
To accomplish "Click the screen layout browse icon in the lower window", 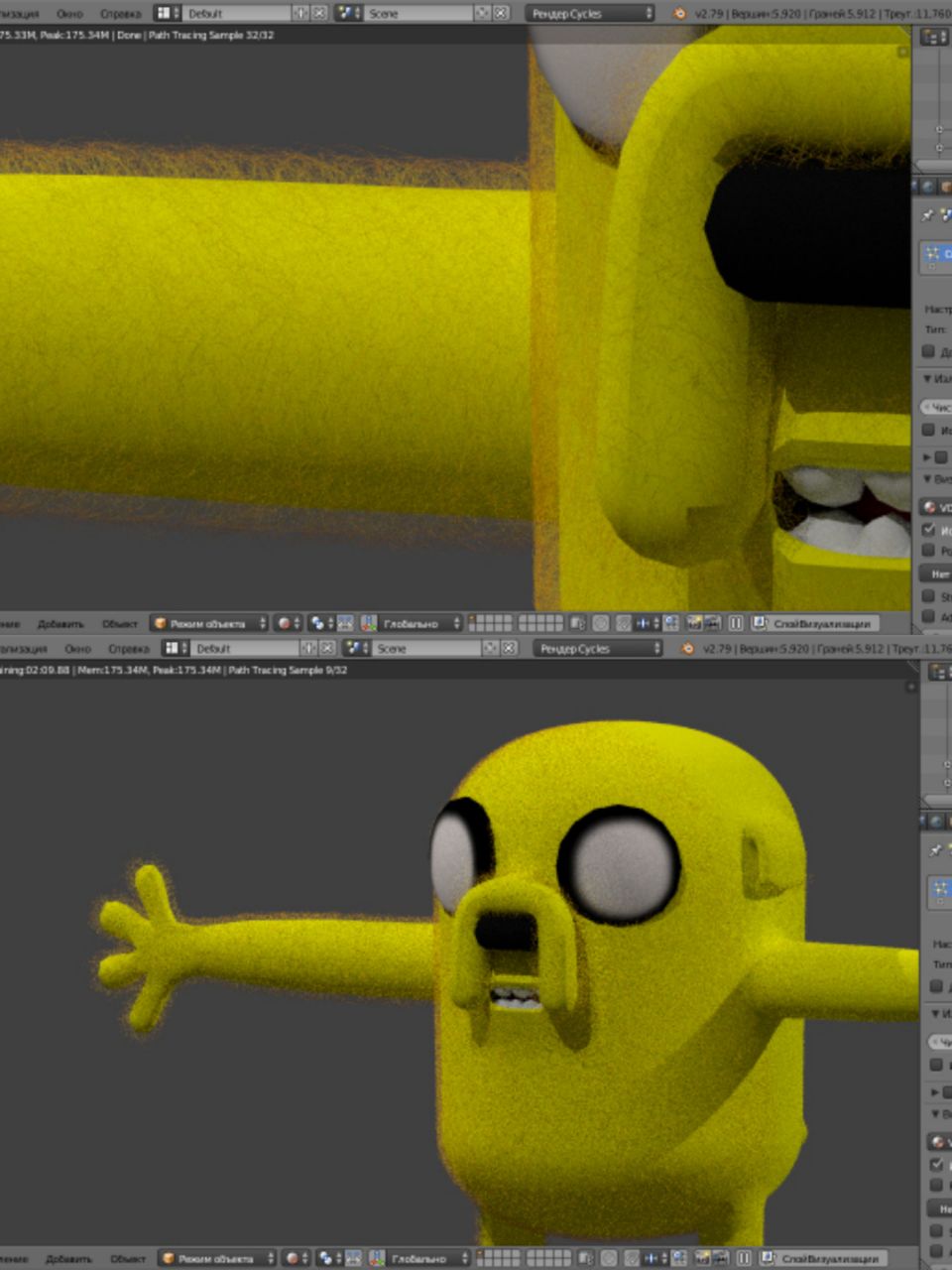I will coord(177,648).
